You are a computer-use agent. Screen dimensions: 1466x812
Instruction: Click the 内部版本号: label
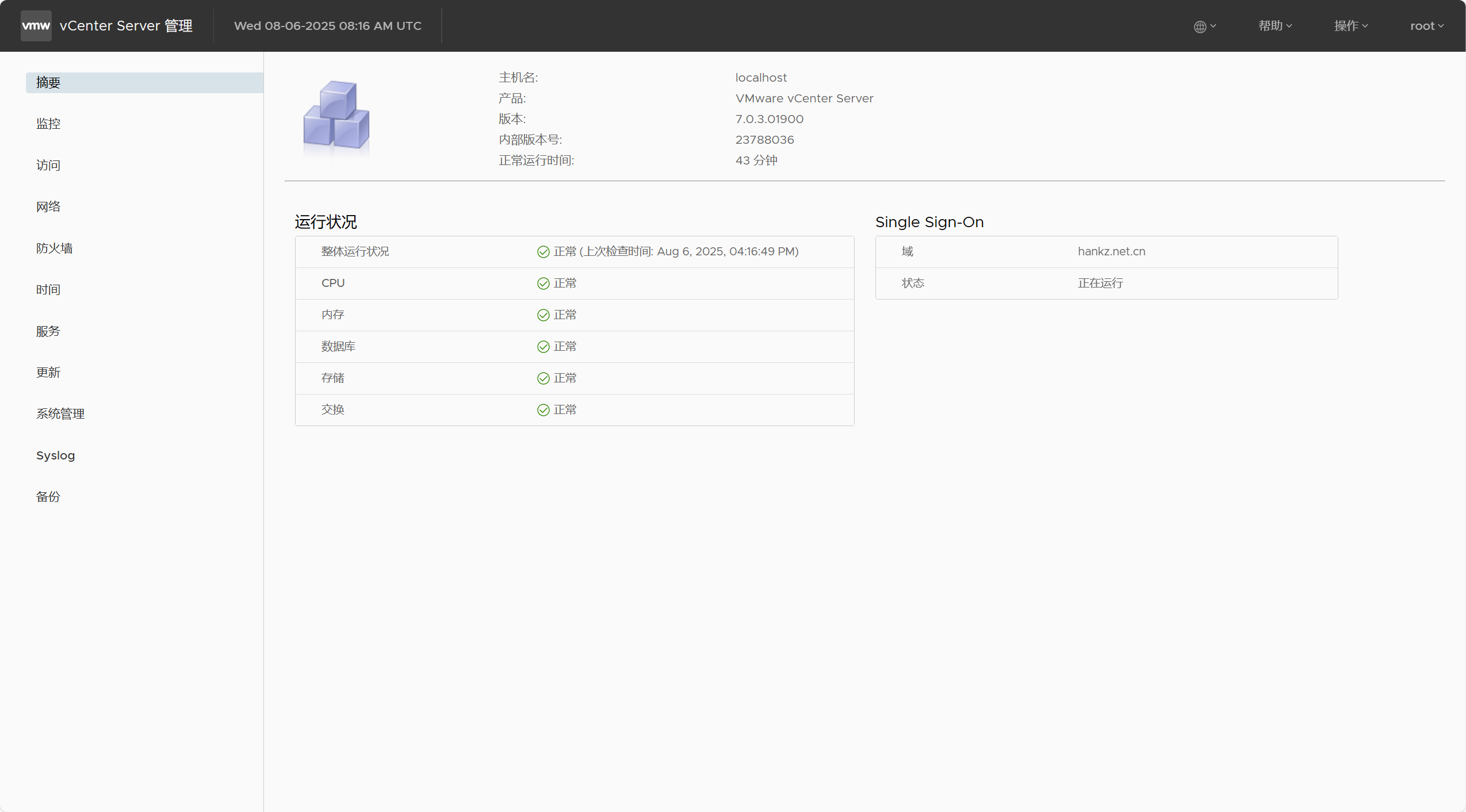pos(530,140)
